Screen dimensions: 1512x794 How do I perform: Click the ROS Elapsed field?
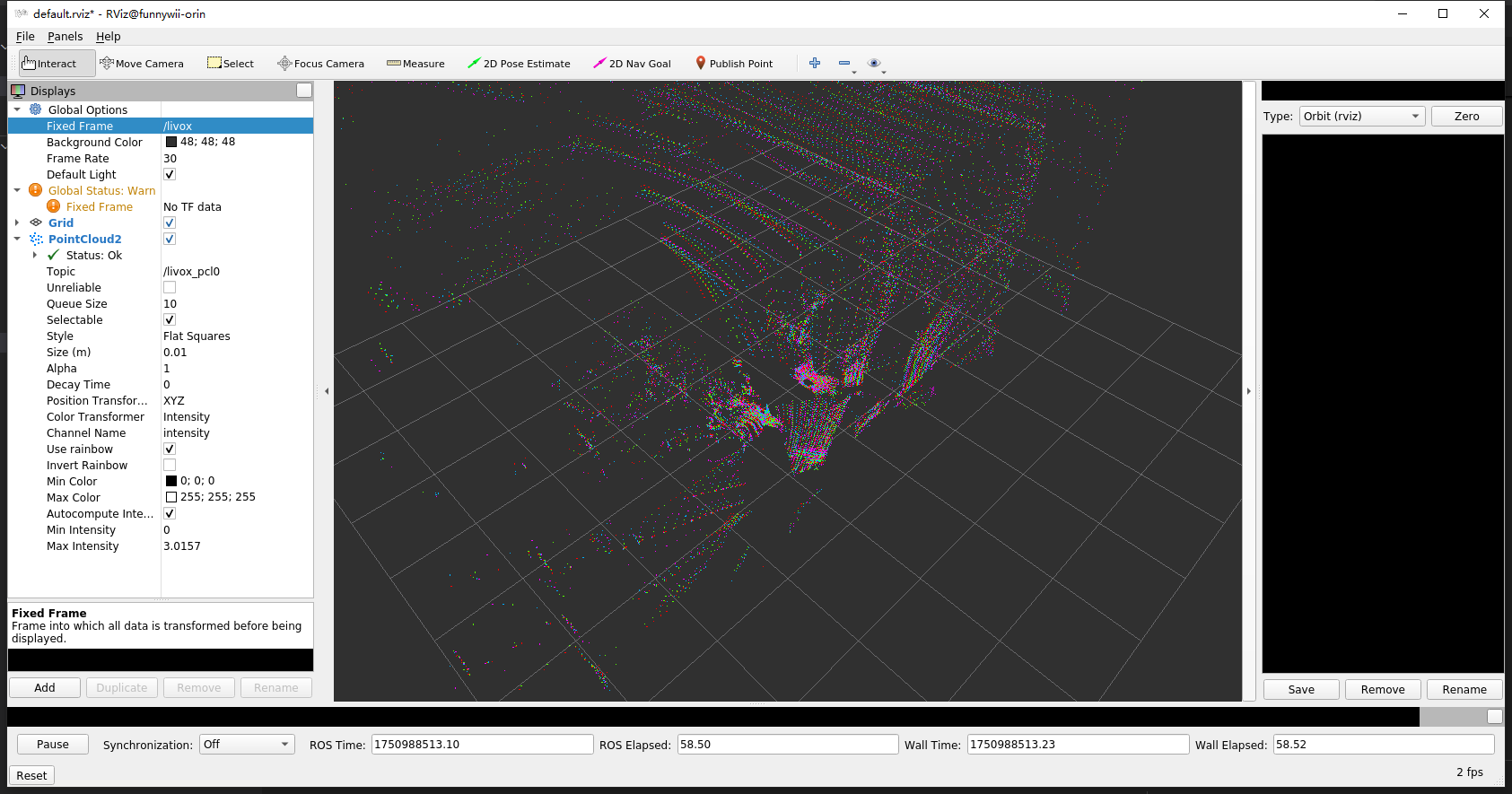[788, 745]
